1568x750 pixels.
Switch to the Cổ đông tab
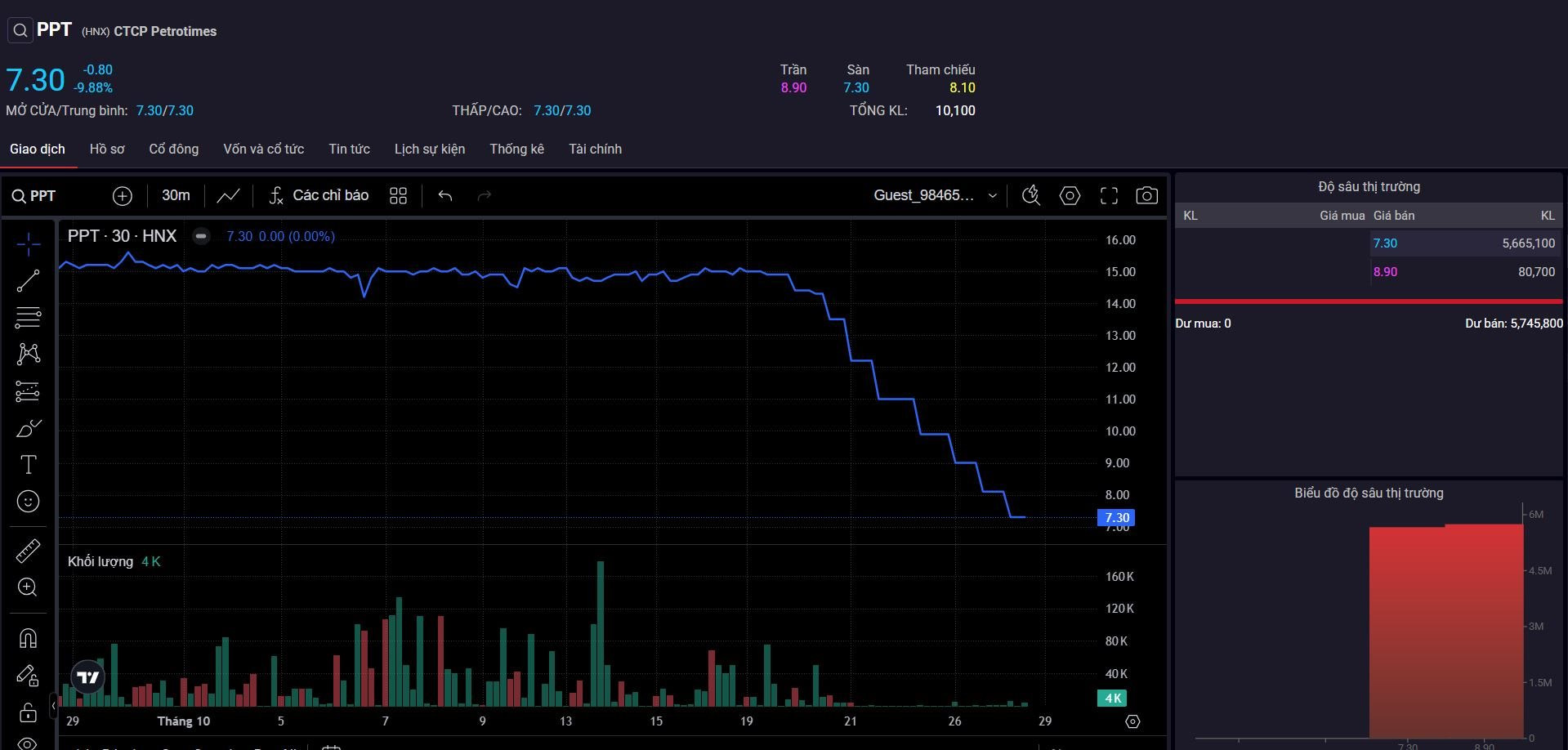[174, 149]
